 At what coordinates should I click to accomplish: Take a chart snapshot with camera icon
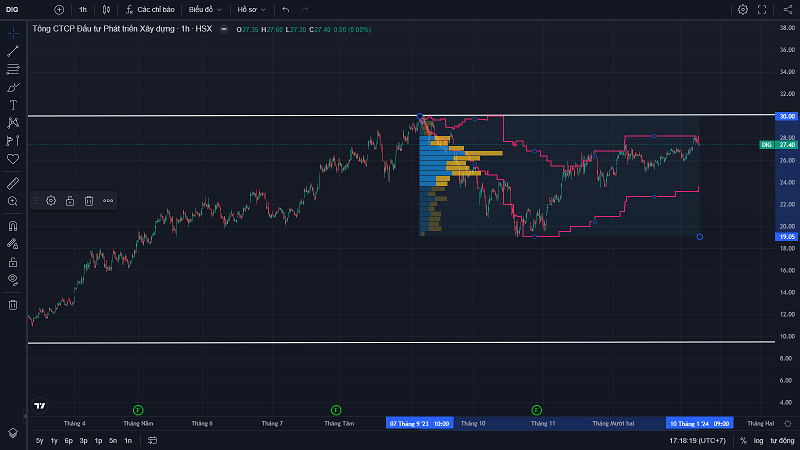tap(787, 9)
